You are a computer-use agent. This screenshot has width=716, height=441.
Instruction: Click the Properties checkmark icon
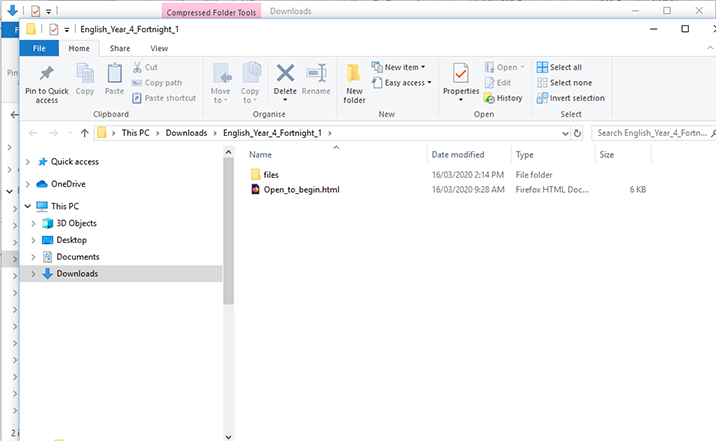coord(461,73)
